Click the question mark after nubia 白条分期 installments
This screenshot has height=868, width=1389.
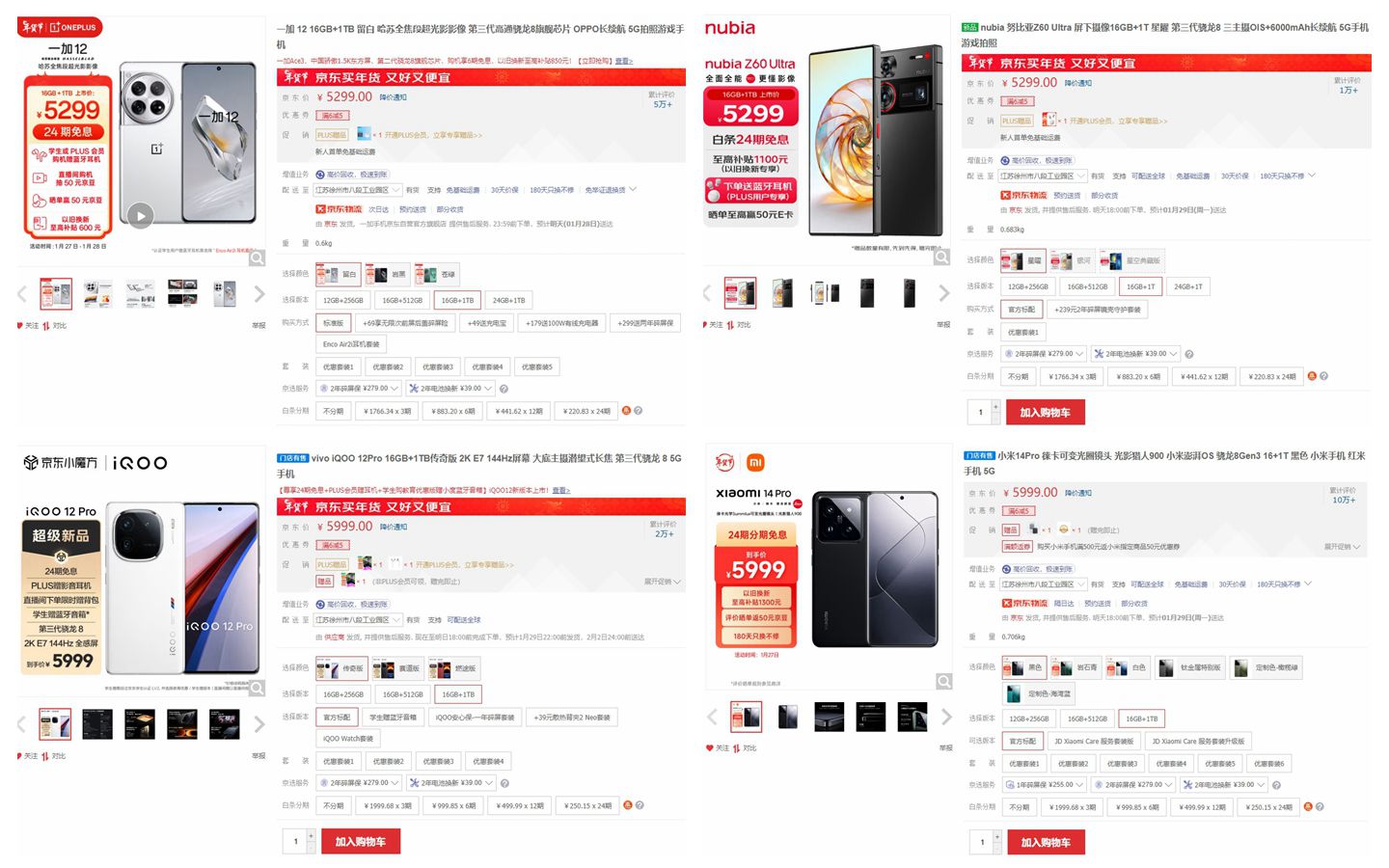pos(1323,376)
